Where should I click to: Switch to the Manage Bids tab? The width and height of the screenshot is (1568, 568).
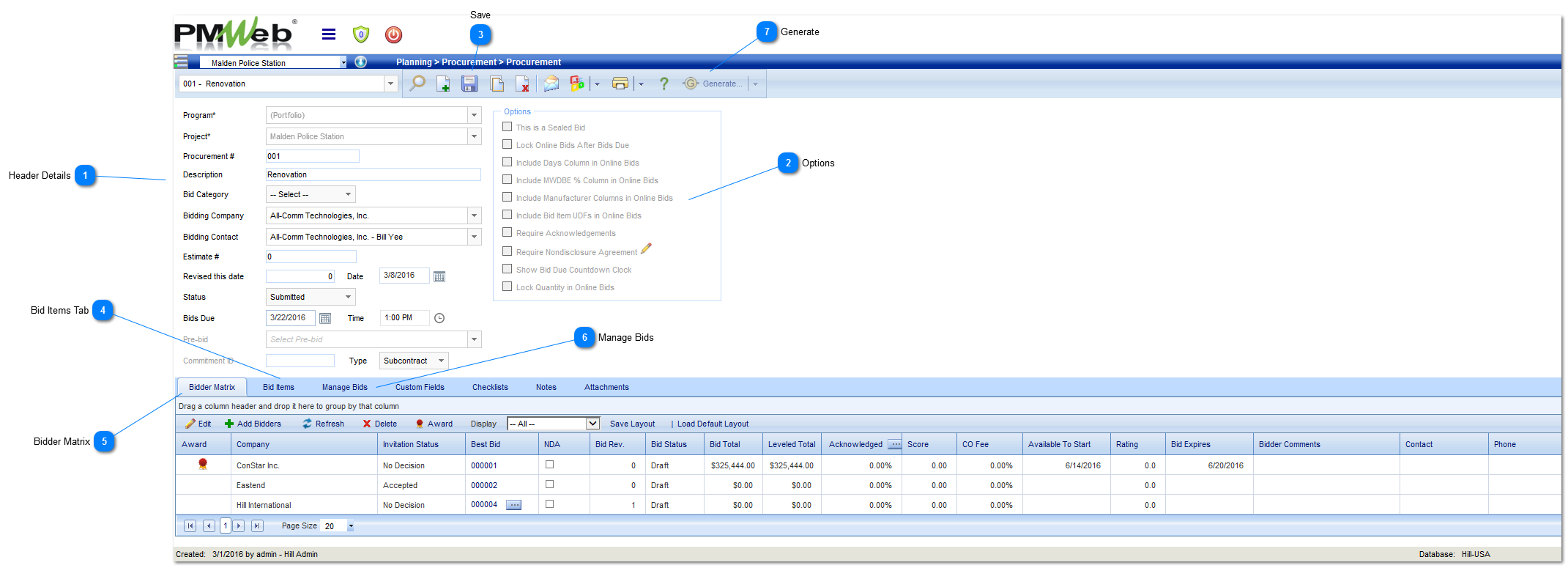click(345, 387)
